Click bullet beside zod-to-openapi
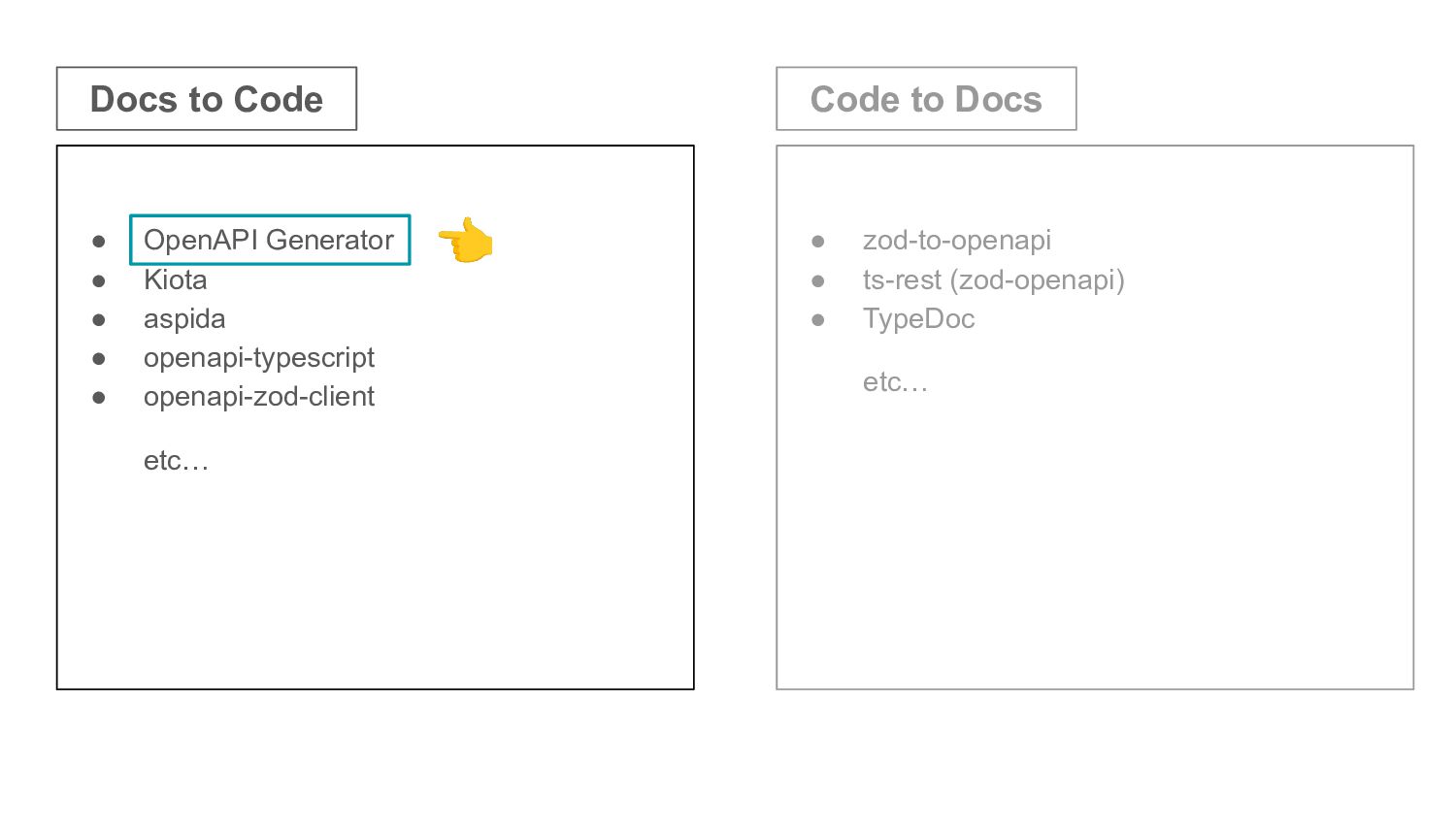 tap(818, 242)
